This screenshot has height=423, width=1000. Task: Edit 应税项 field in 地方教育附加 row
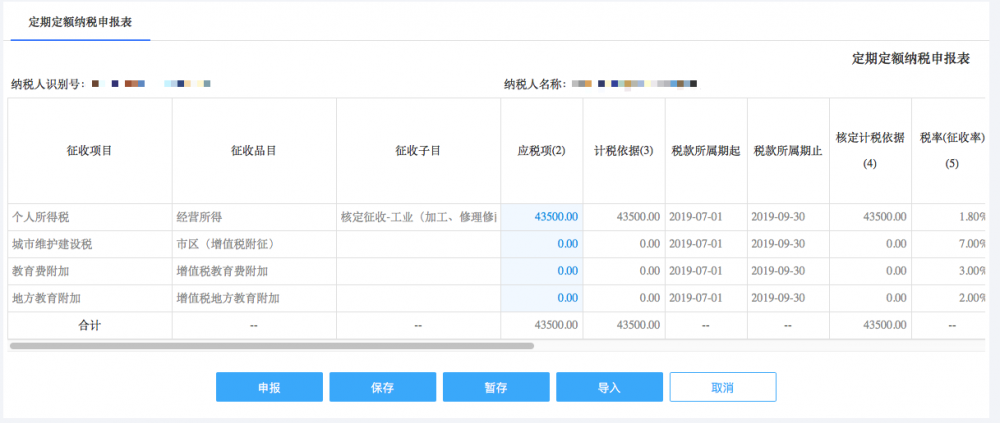541,298
